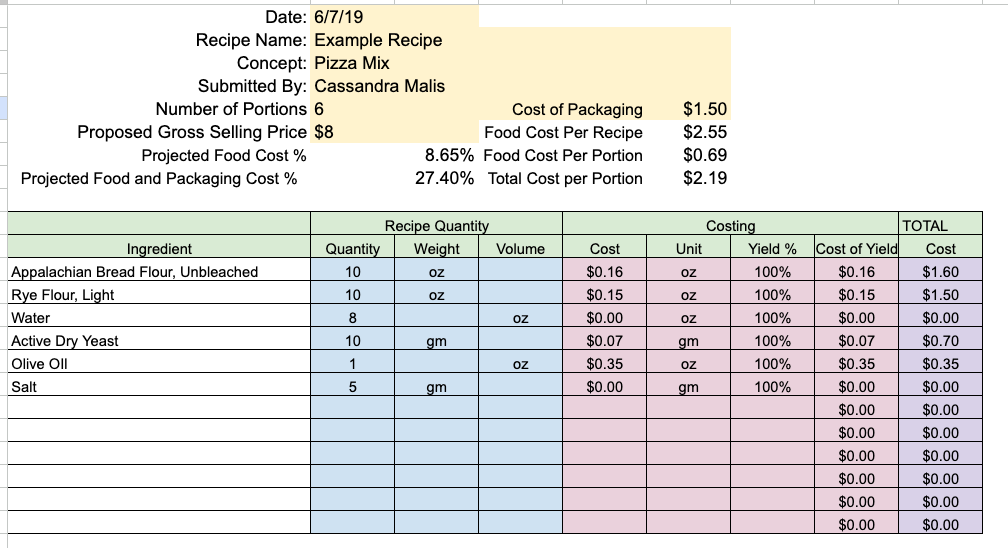Image resolution: width=1008 pixels, height=548 pixels.
Task: Click the Rye Flour quantity cell
Action: coord(352,295)
